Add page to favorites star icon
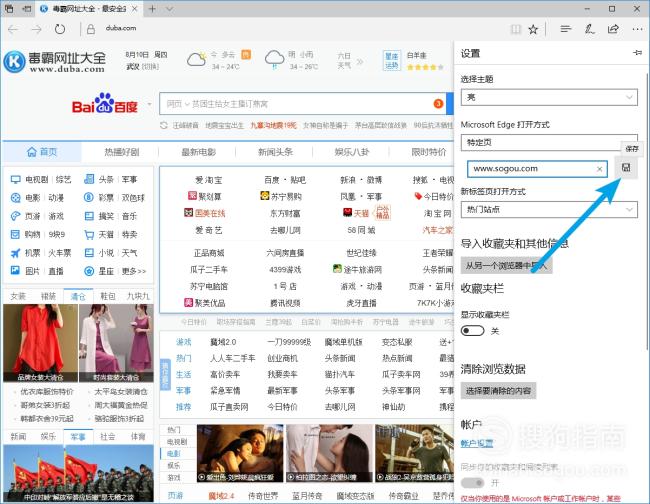650x504 pixels. tap(533, 29)
